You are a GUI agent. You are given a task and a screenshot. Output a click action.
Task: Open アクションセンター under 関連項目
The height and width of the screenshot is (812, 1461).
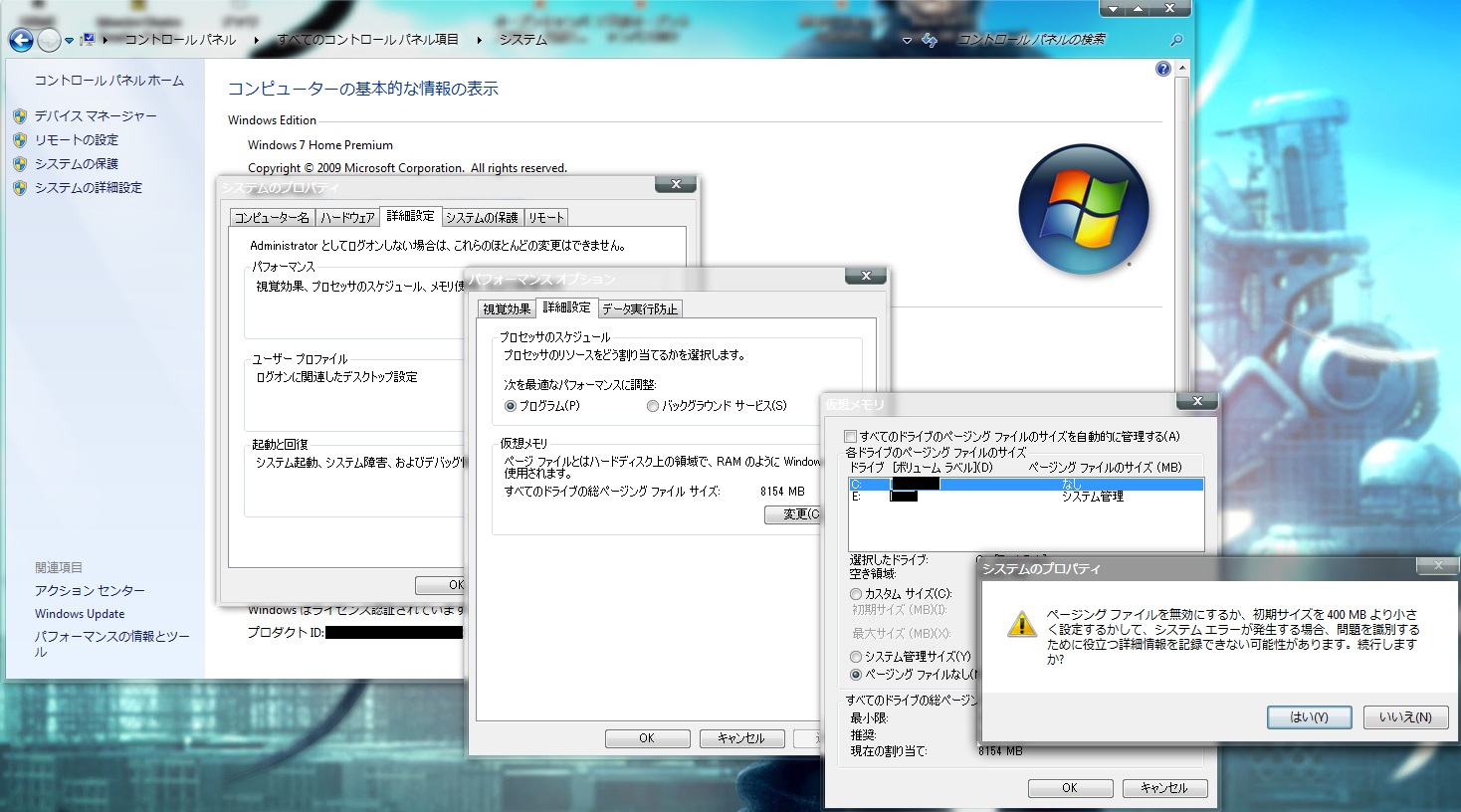click(90, 591)
